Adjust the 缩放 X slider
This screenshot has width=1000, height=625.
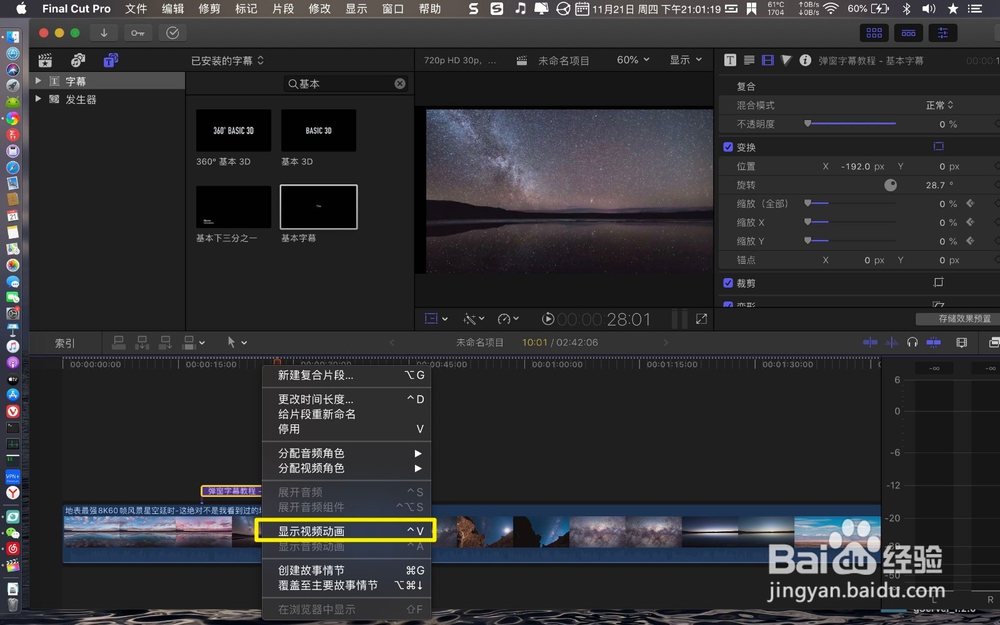pos(850,222)
